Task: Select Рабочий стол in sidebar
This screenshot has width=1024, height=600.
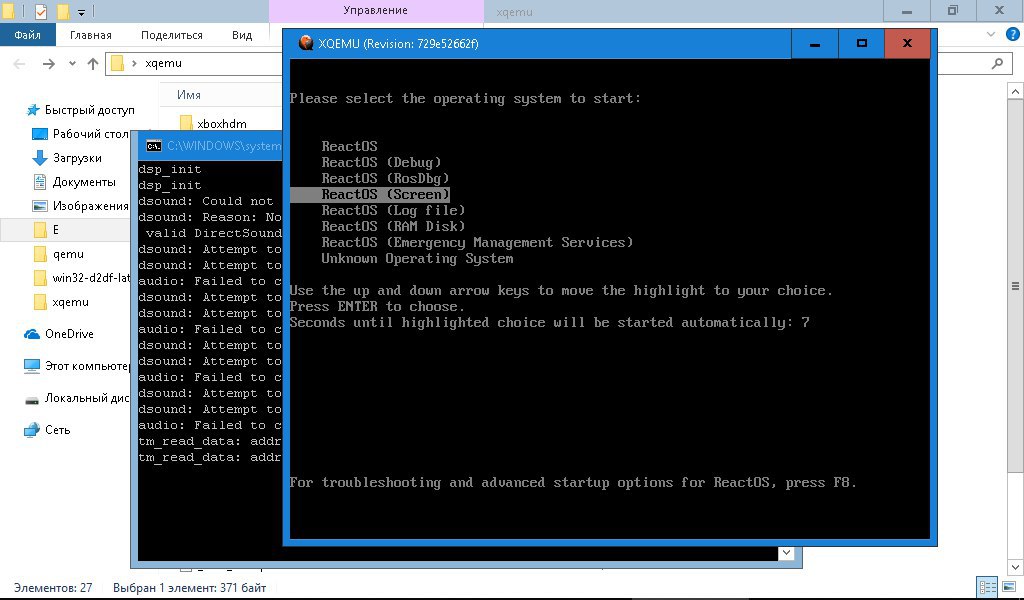Action: [x=81, y=134]
